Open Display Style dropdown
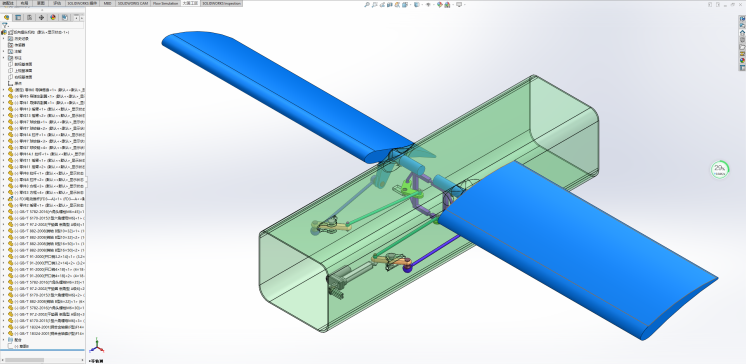746x364 pixels. [x=419, y=5]
